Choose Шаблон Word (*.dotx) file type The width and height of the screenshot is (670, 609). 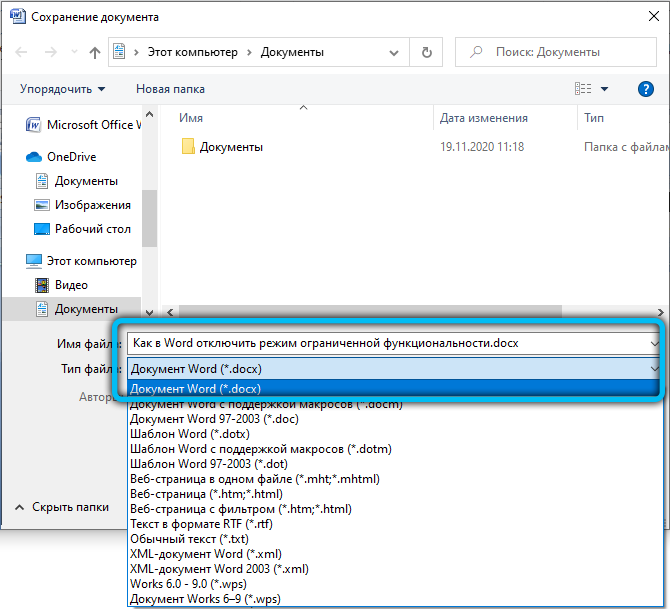click(x=190, y=434)
